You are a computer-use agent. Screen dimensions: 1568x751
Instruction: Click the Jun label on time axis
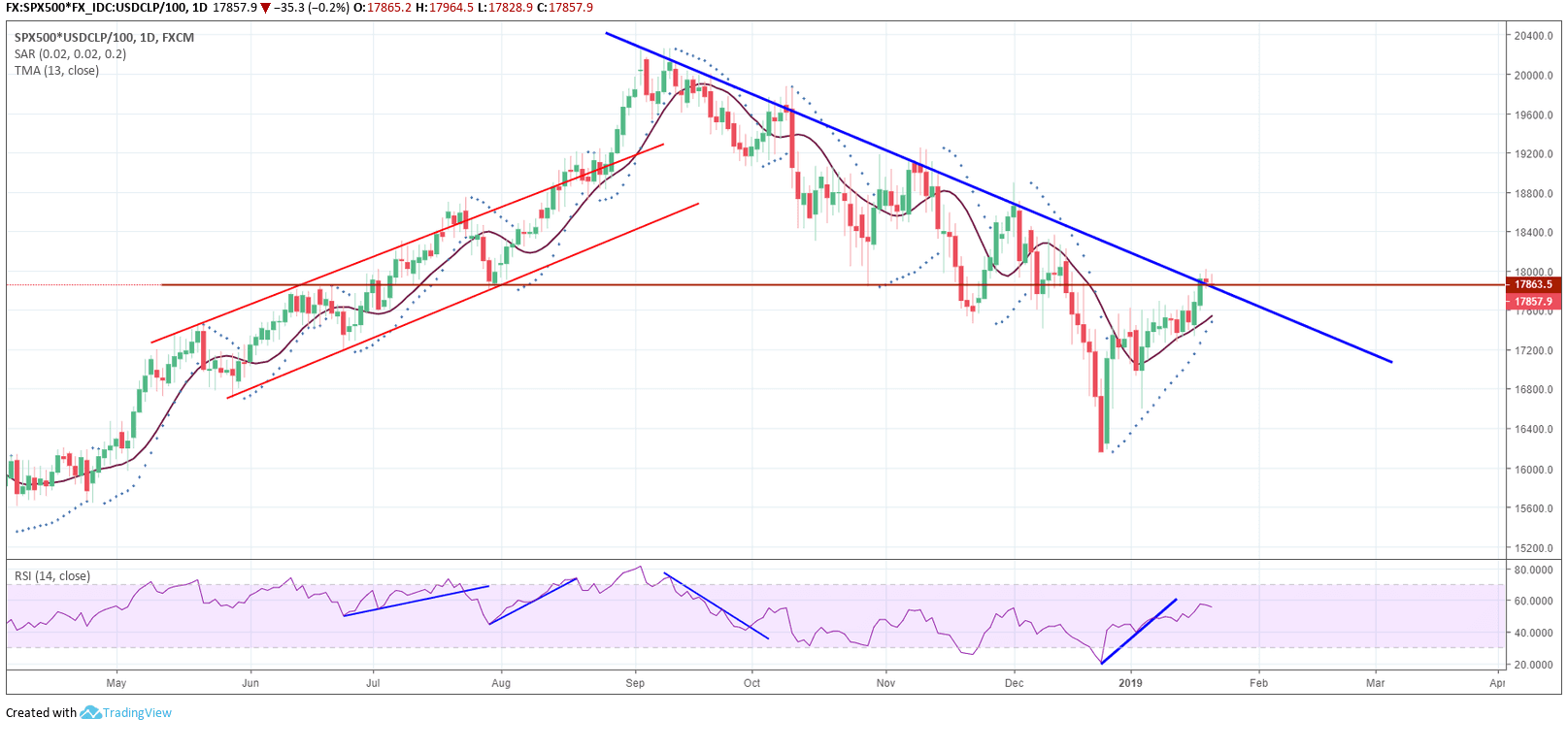(x=250, y=683)
